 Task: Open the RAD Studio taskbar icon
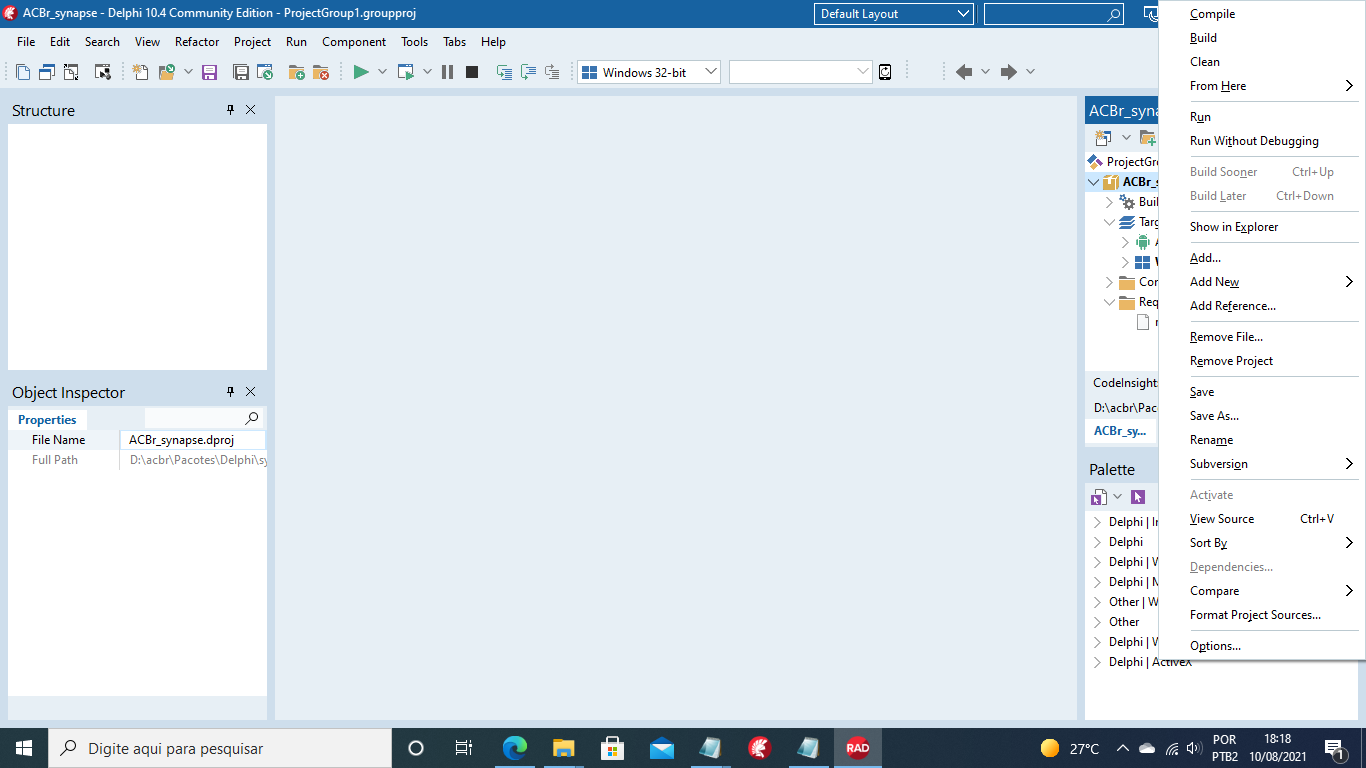click(x=857, y=748)
